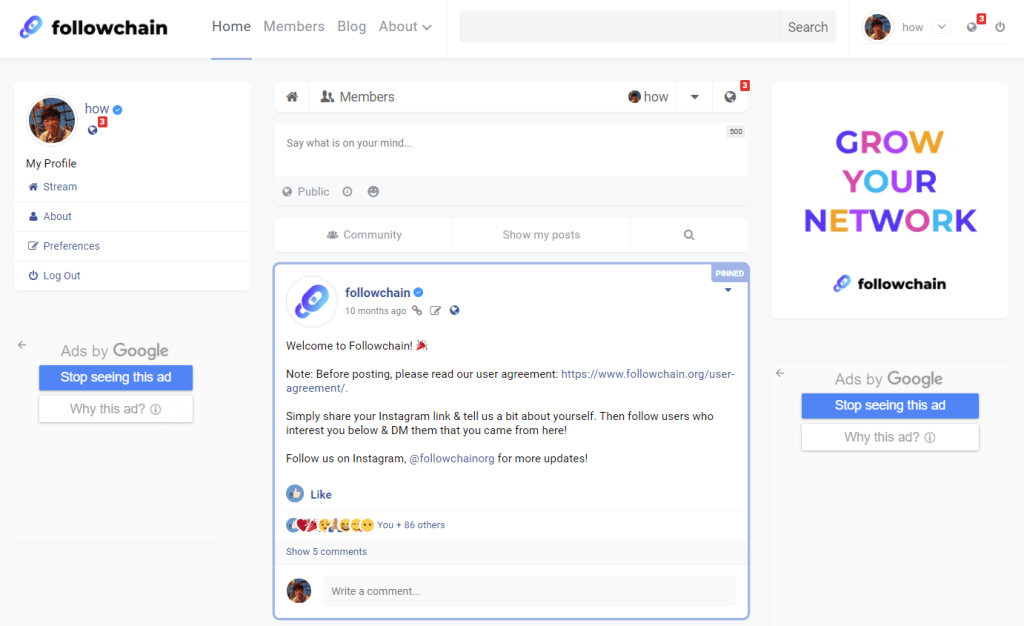Click the sidebar profile picture of how
The image size is (1024, 626).
52,121
